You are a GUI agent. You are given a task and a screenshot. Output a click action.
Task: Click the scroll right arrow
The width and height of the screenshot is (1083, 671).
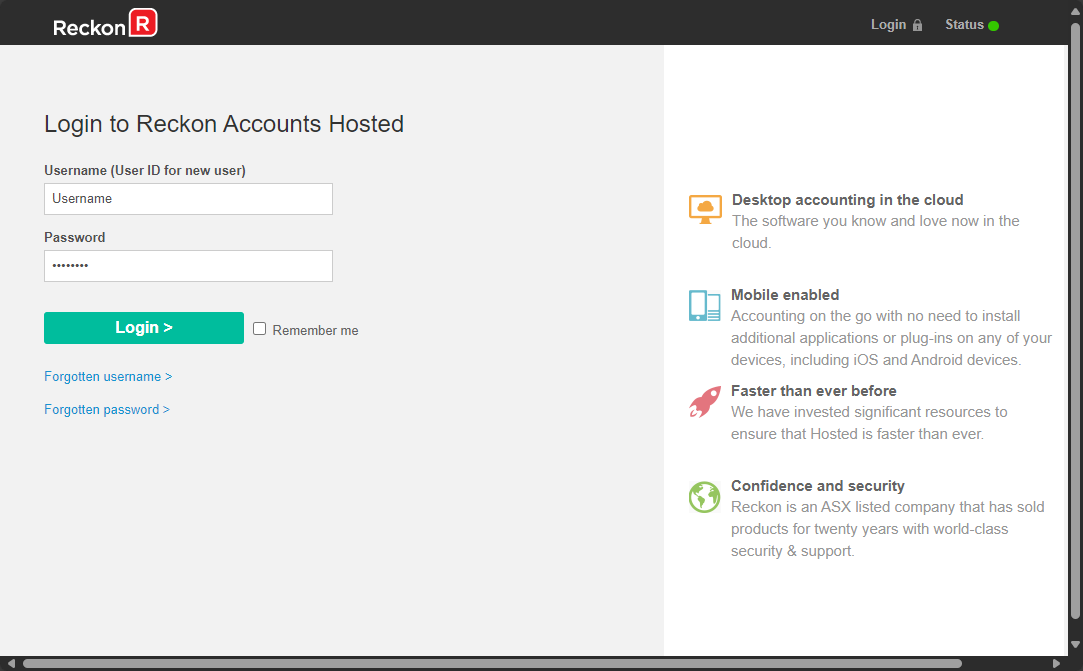[x=1056, y=663]
